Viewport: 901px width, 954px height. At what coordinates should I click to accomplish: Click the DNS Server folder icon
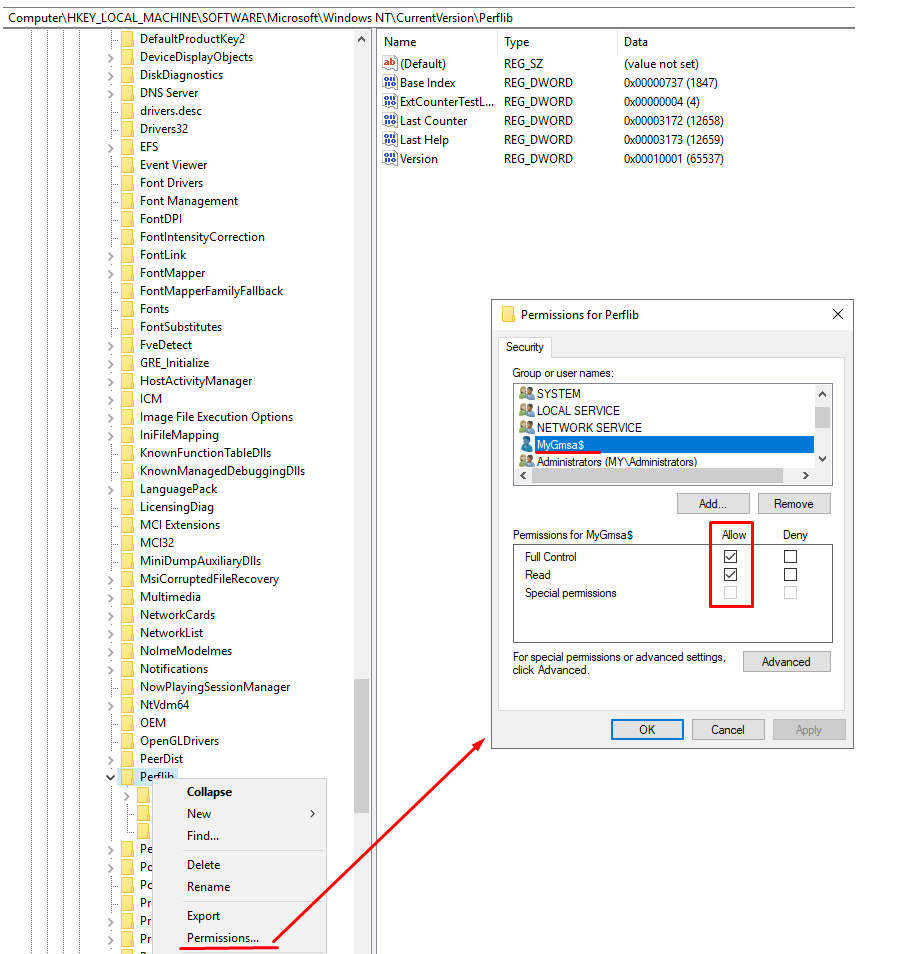point(127,92)
